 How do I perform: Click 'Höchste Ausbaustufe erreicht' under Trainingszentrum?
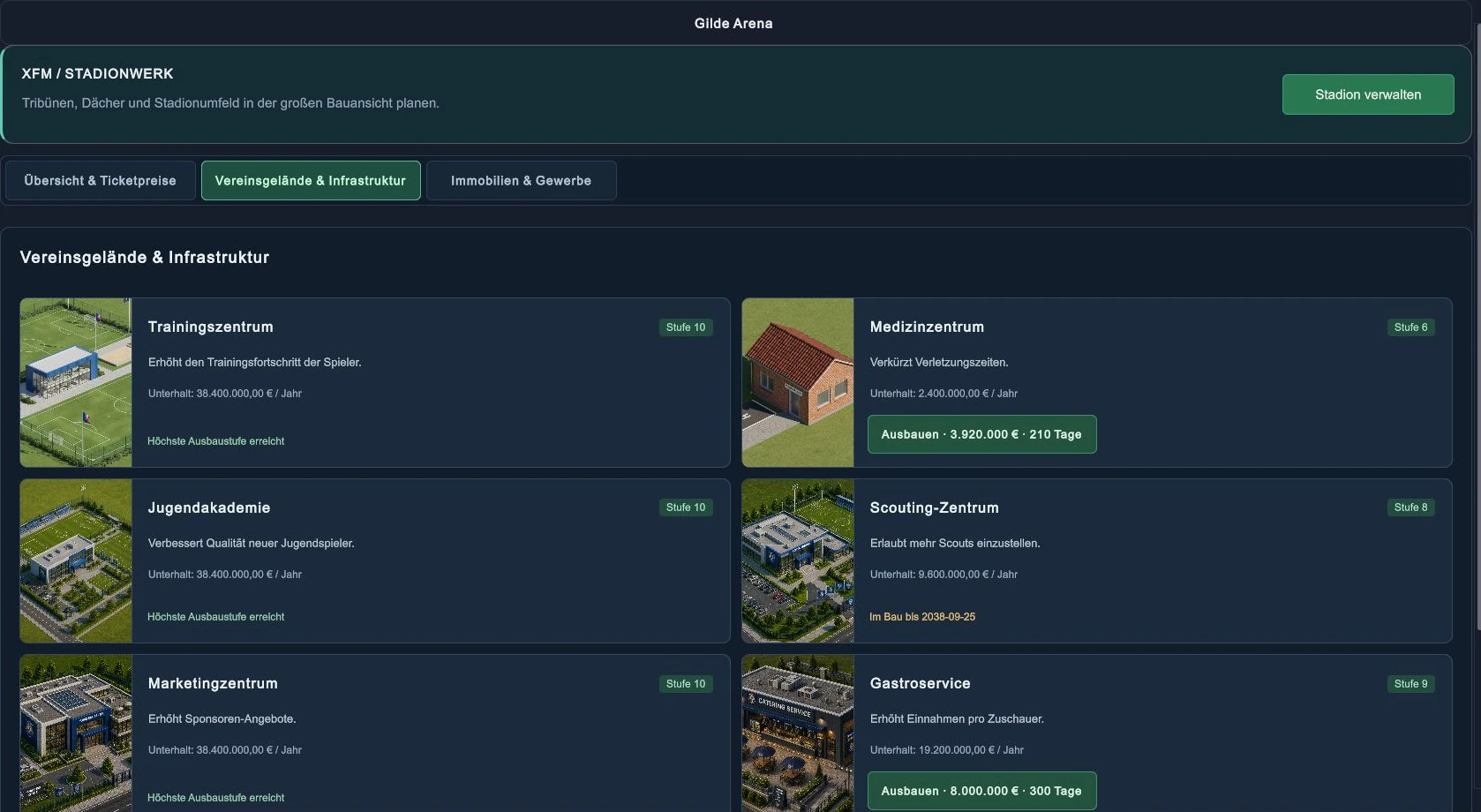[x=216, y=441]
